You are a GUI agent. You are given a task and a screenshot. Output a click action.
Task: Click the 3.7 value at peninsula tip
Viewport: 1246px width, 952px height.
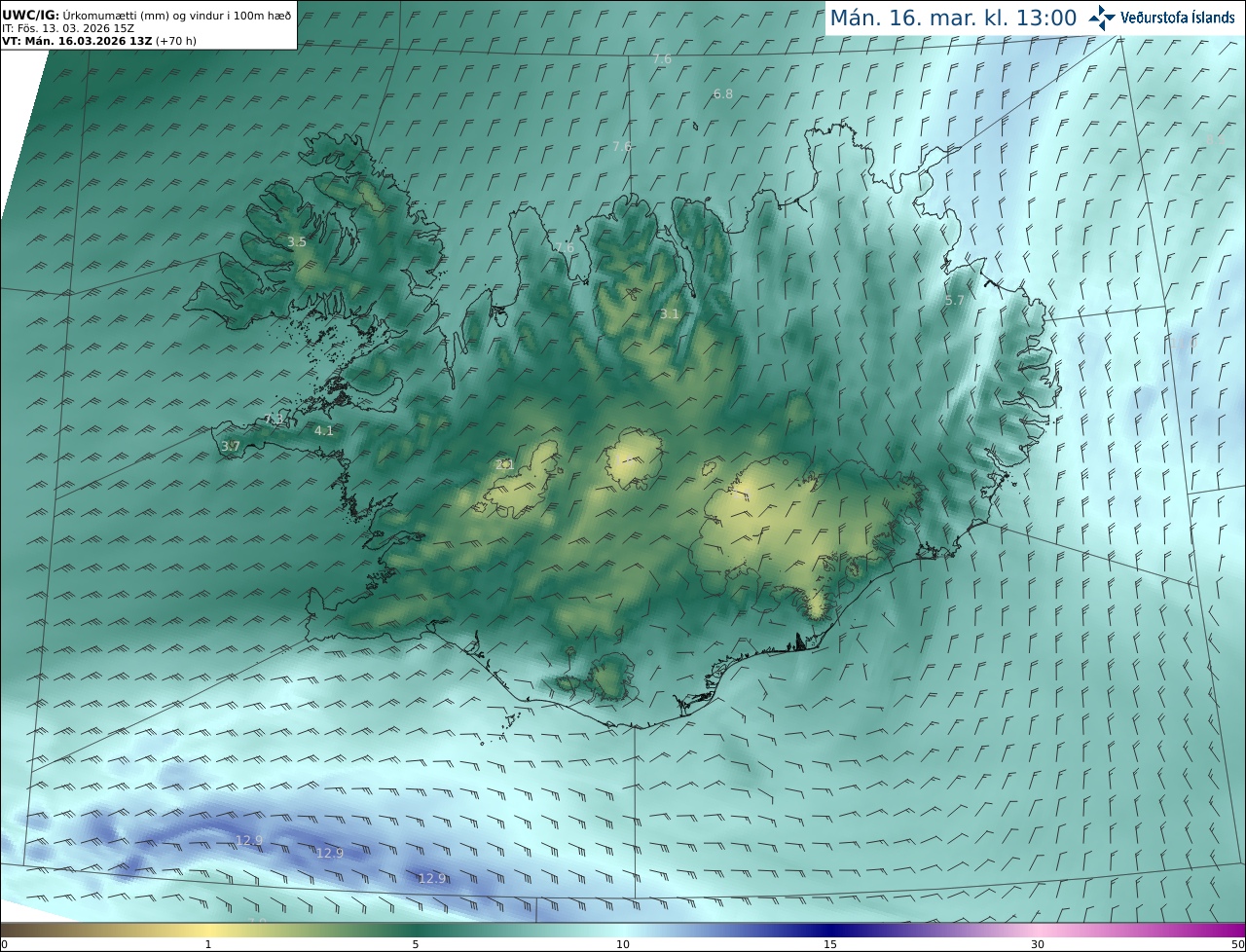coord(231,446)
